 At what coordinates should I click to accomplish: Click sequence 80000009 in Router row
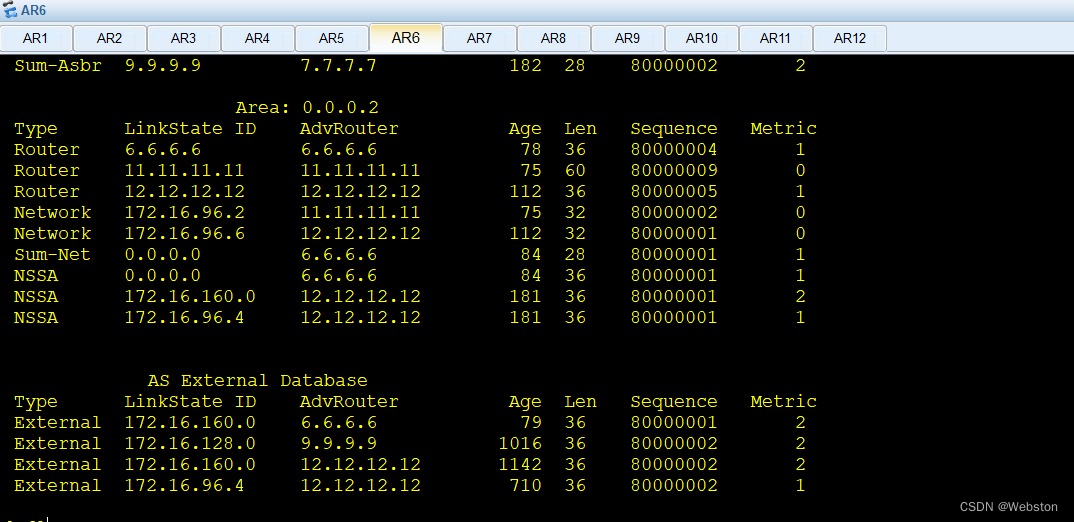674,171
